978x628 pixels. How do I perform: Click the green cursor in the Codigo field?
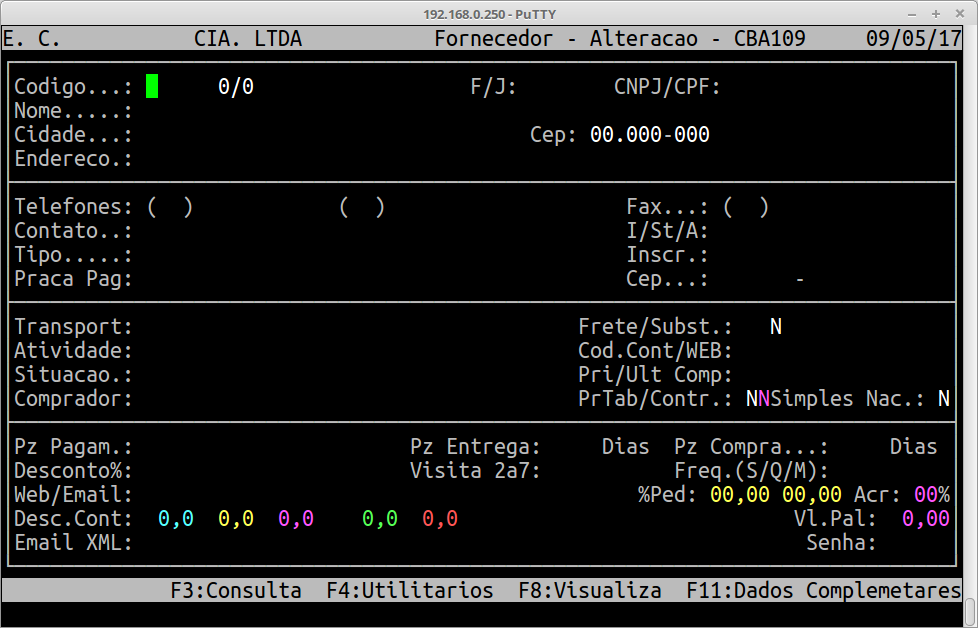152,87
